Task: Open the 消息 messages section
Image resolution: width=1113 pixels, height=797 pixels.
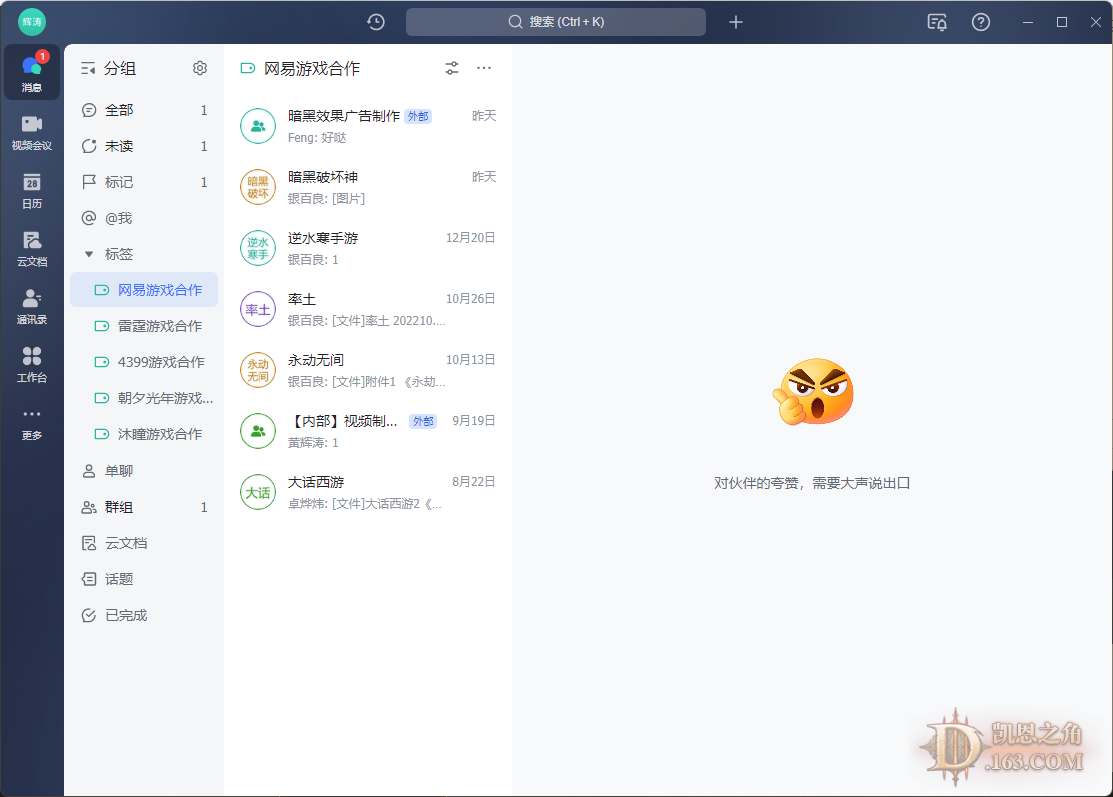Action: 32,72
